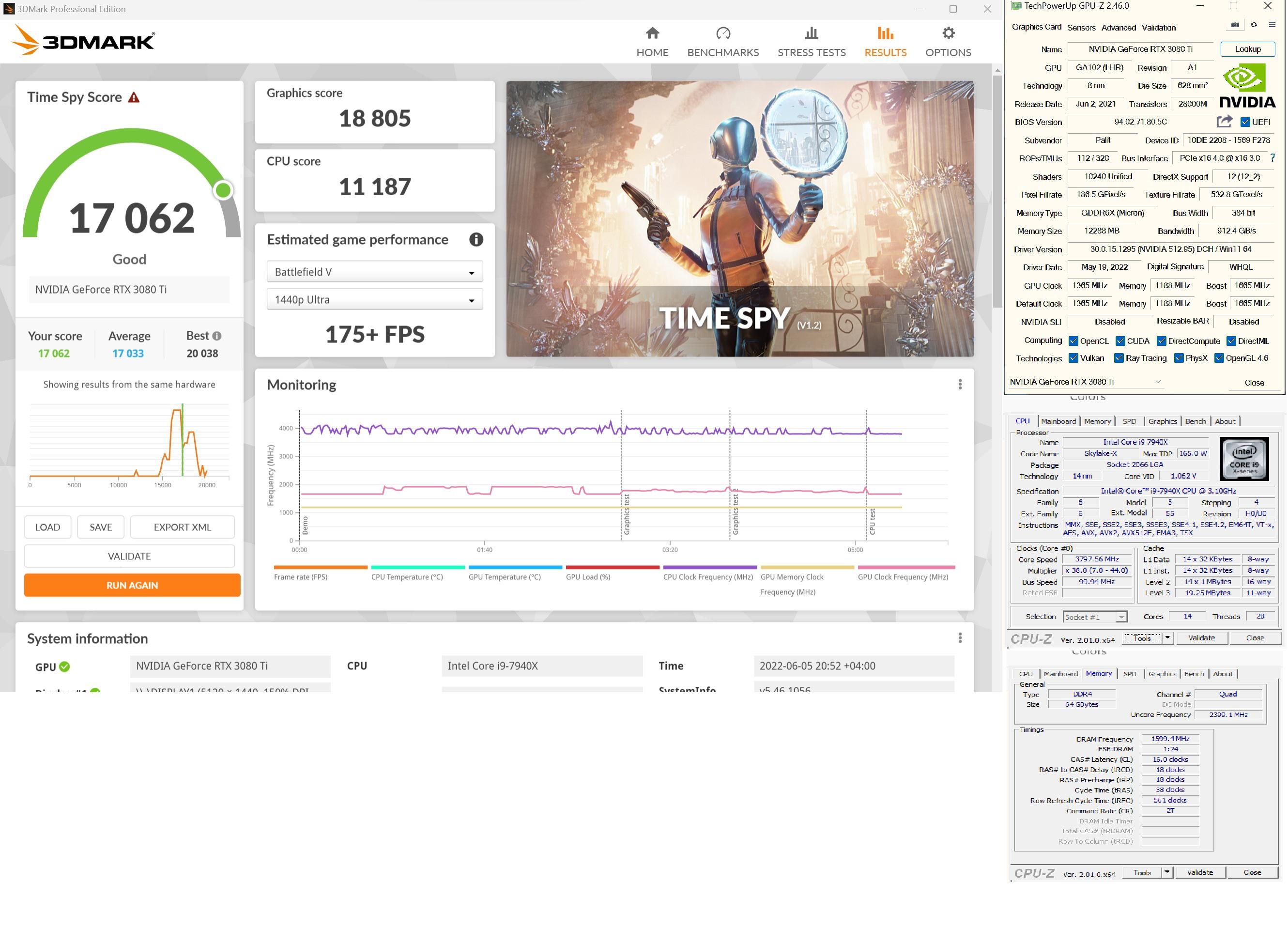Click the GPU-Z refresh icon
Image resolution: width=1288 pixels, height=930 pixels.
point(1253,25)
